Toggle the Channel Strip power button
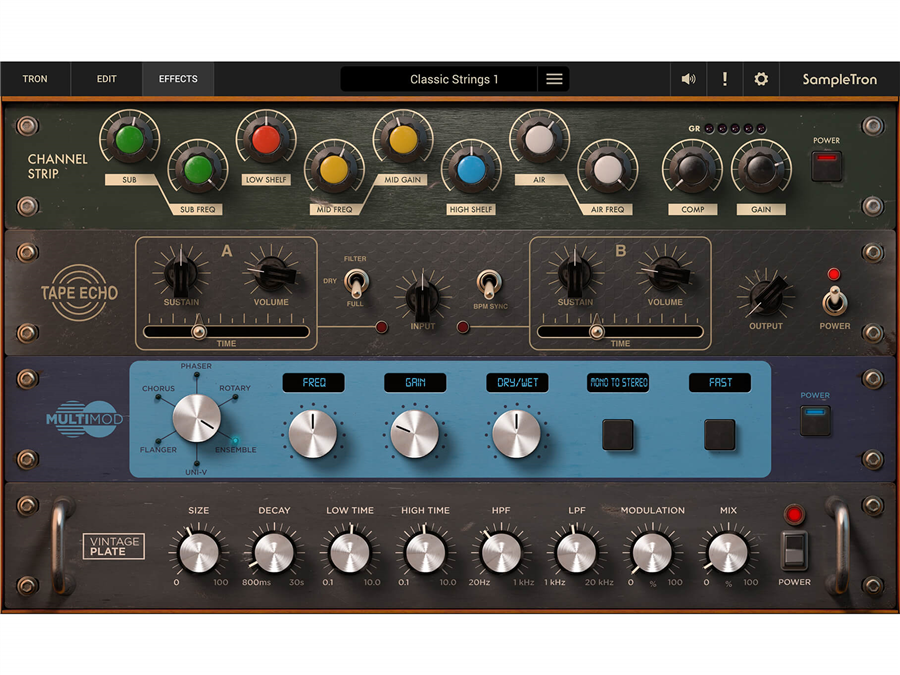 pos(826,165)
